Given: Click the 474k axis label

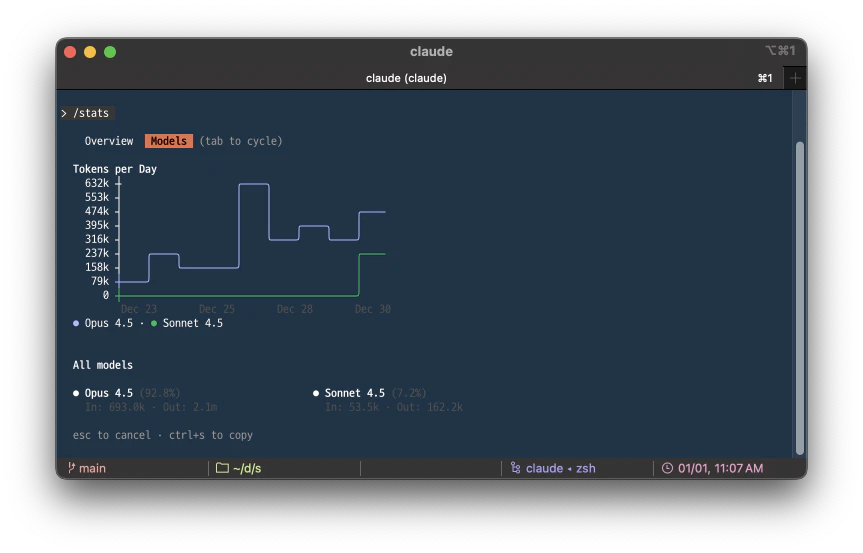Looking at the screenshot, I should point(97,211).
